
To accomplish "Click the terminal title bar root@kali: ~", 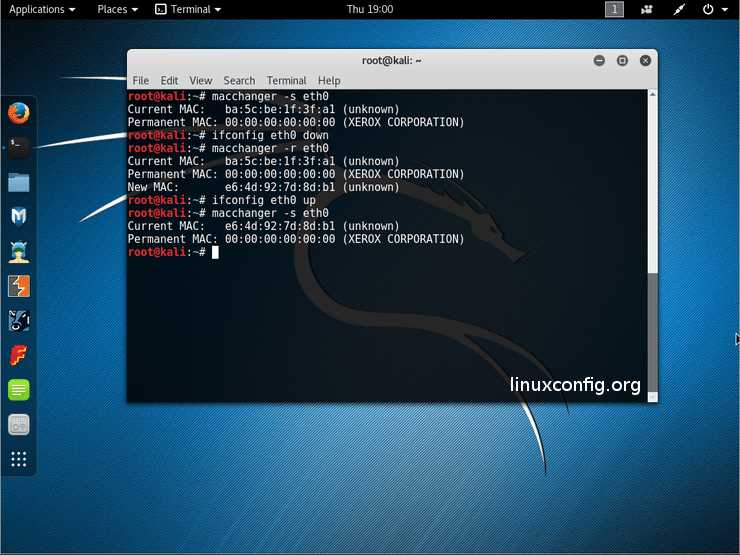I will click(x=392, y=60).
